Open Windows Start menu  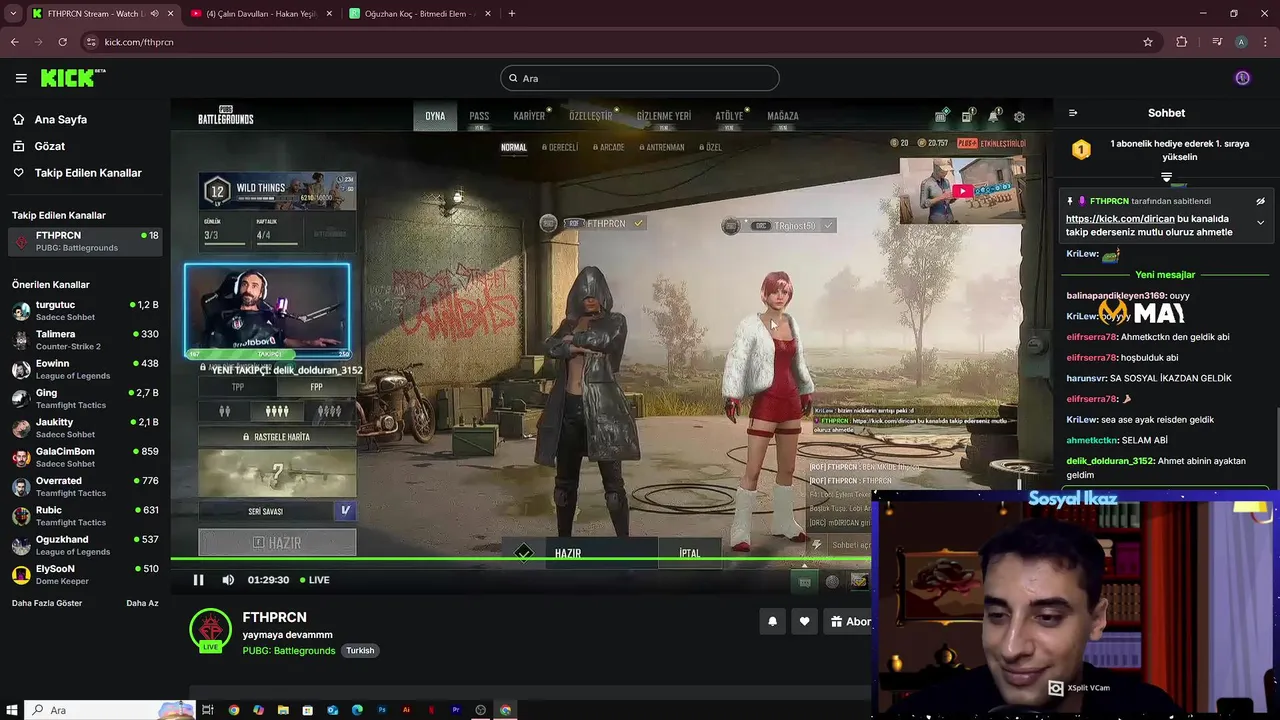[12, 710]
